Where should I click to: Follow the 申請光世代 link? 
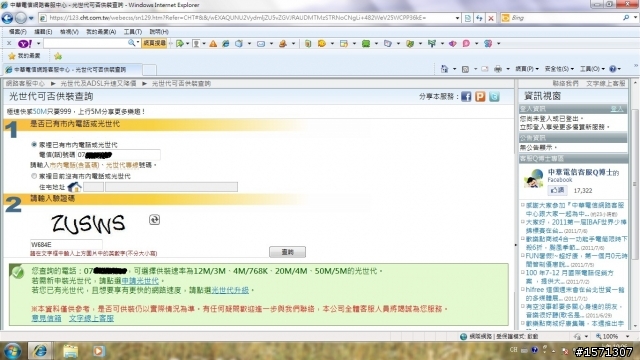tap(140, 281)
